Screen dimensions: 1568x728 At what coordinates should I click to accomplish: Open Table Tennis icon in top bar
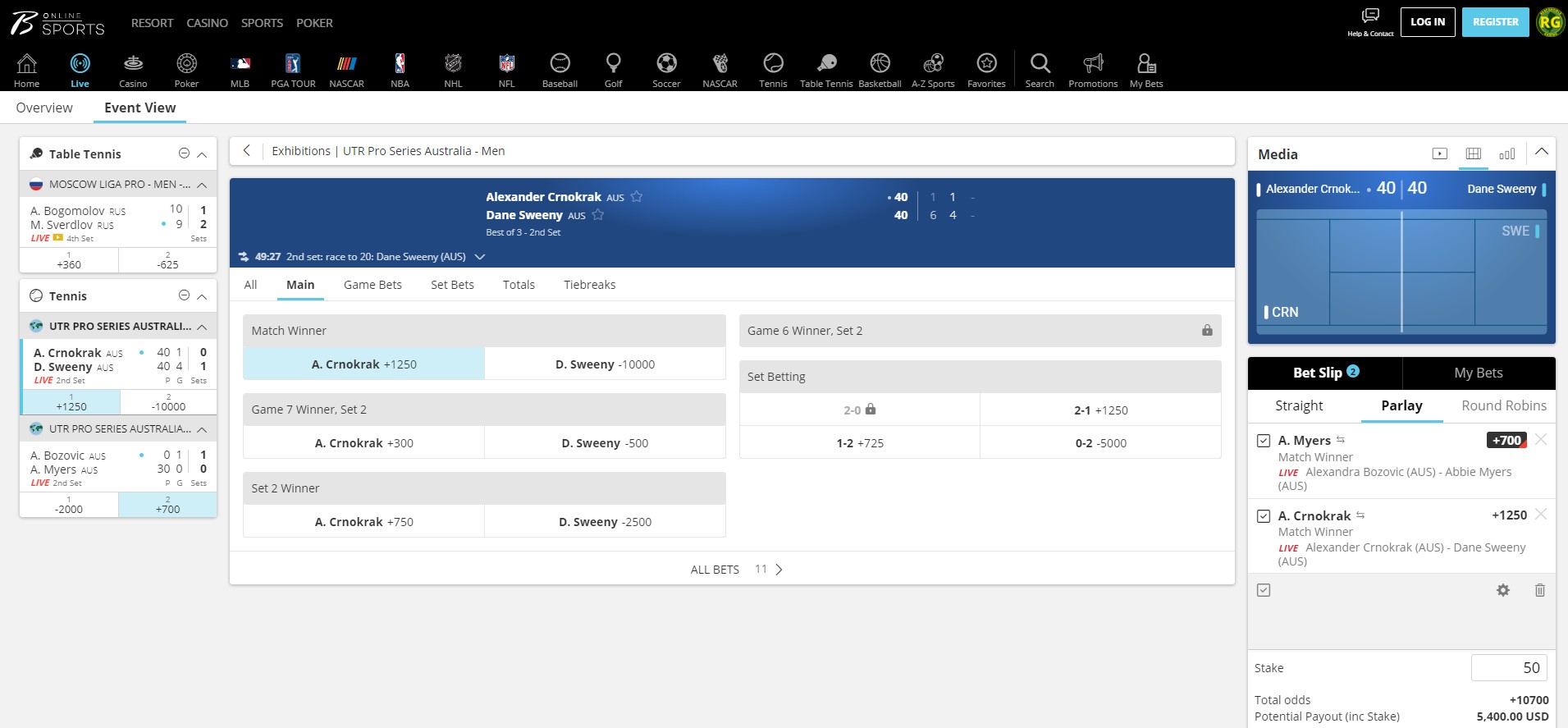pos(826,70)
